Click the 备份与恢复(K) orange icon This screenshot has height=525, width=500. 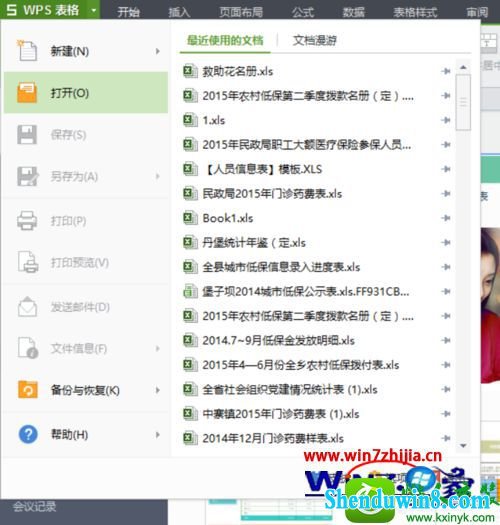pos(27,390)
